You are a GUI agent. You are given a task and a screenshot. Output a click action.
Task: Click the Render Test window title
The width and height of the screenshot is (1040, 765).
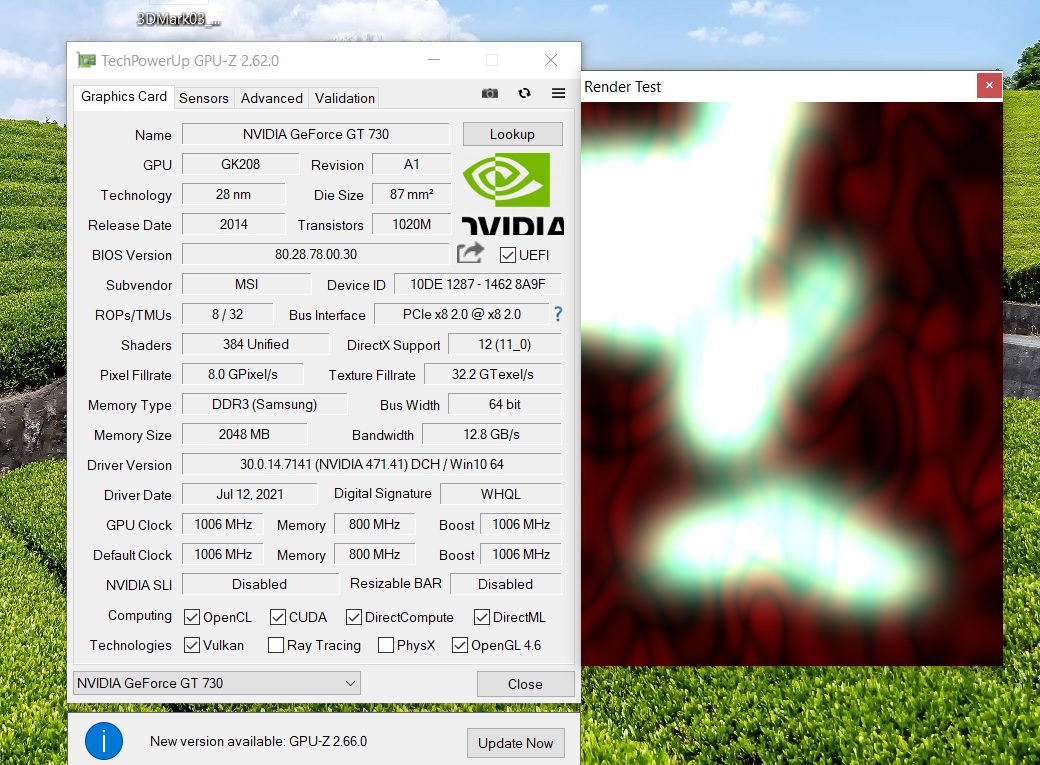tap(622, 87)
